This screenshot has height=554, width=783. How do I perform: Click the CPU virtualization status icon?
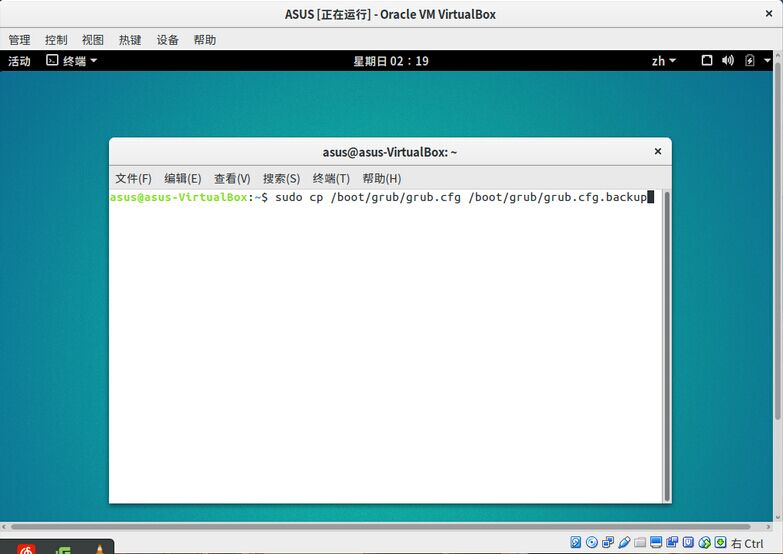[x=688, y=542]
